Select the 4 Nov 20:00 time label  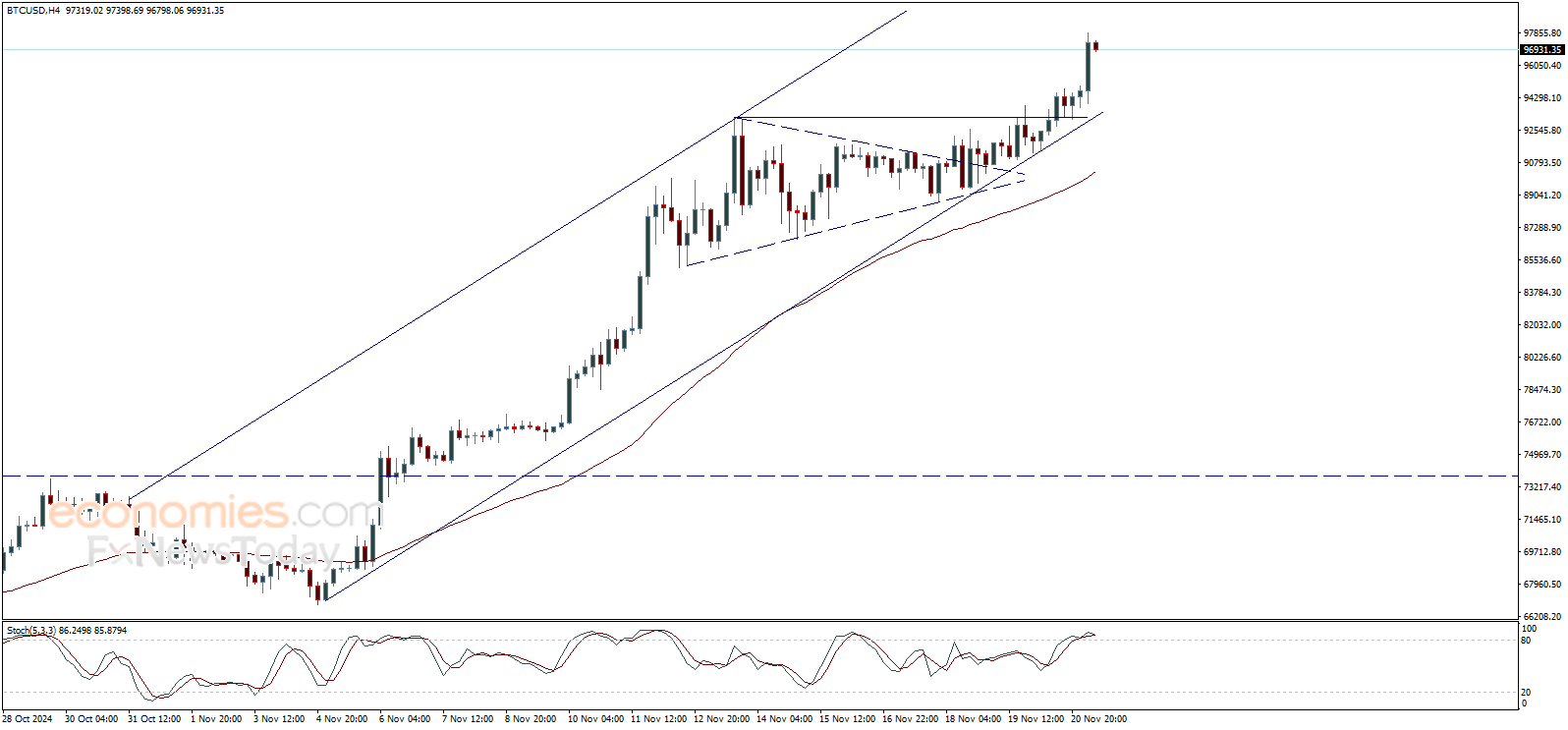coord(342,719)
